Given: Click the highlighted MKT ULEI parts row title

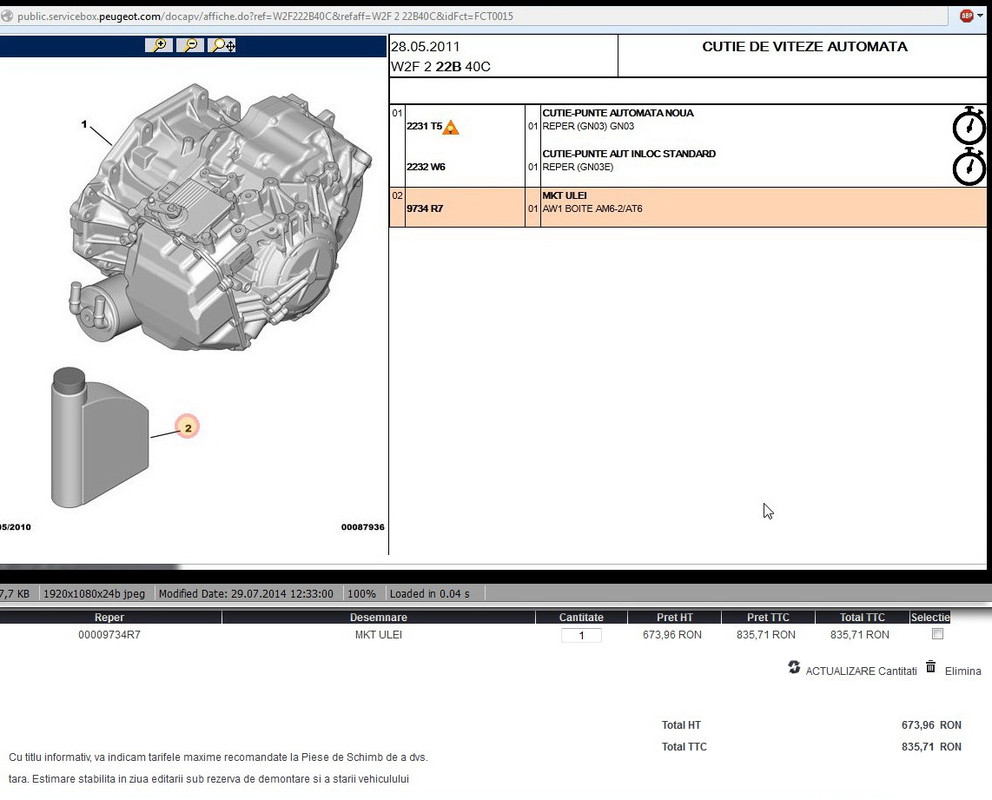Looking at the screenshot, I should point(564,195).
